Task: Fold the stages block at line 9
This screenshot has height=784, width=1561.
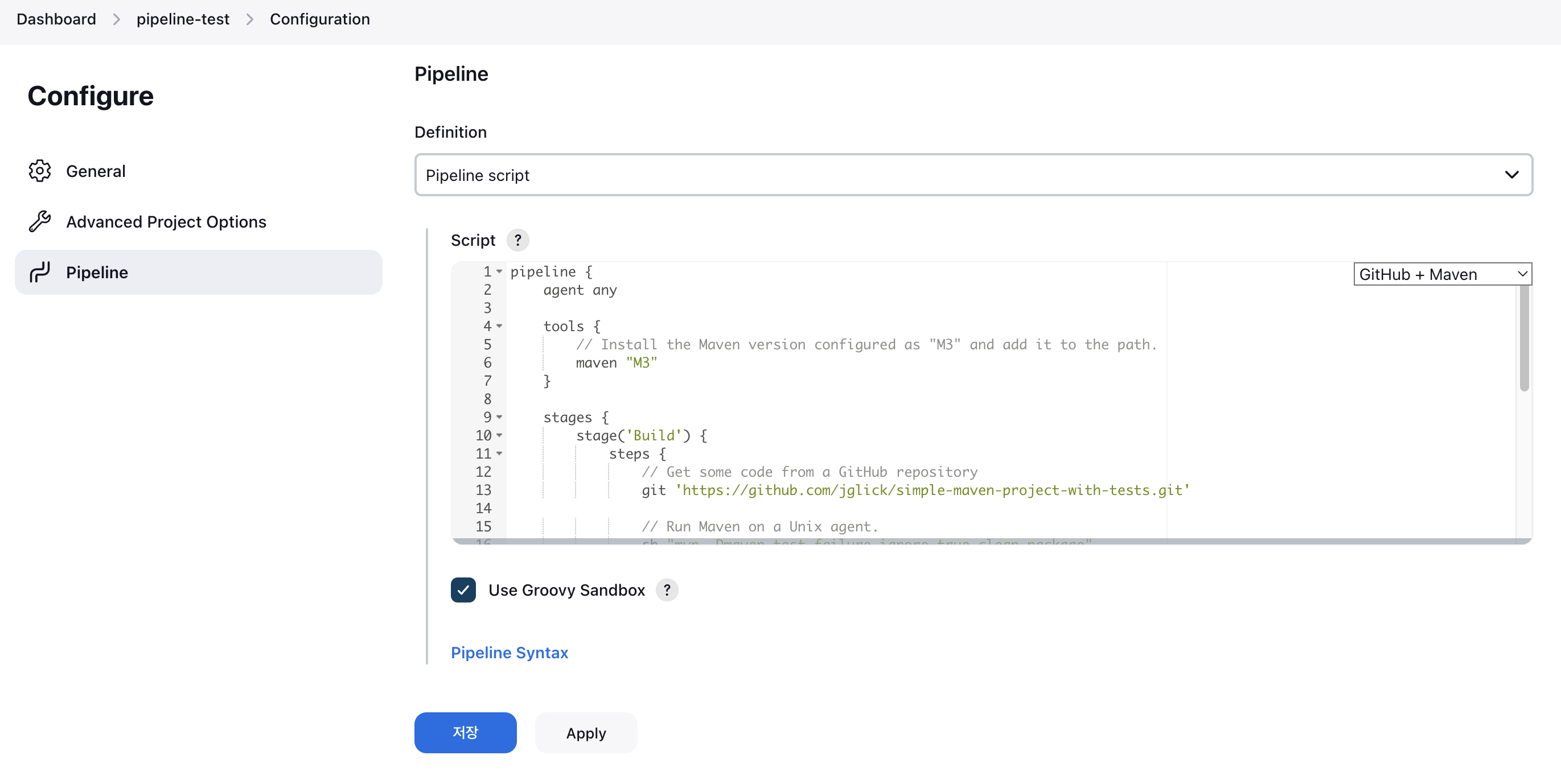Action: tap(499, 417)
